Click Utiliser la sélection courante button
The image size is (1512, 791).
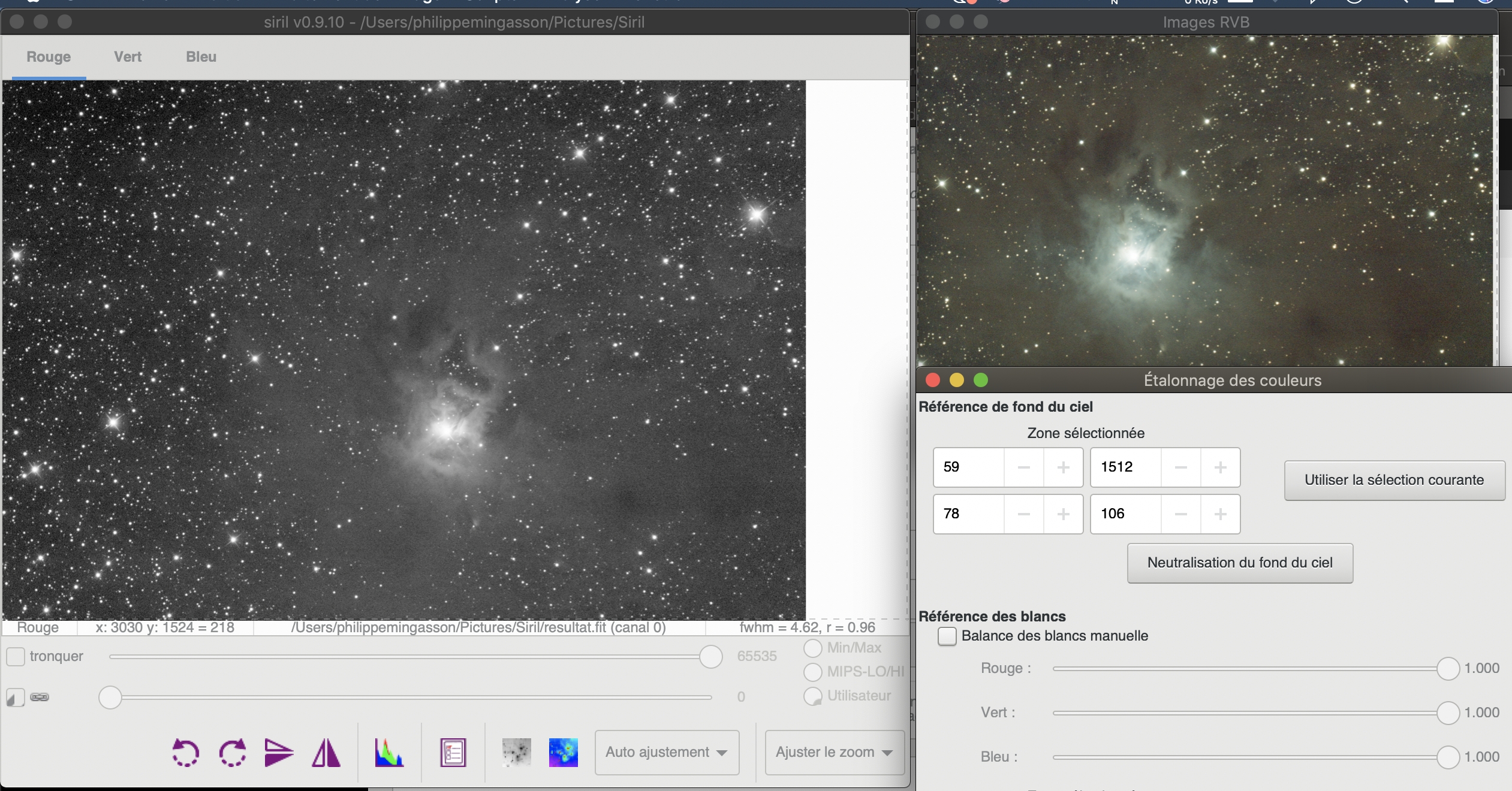[x=1394, y=480]
